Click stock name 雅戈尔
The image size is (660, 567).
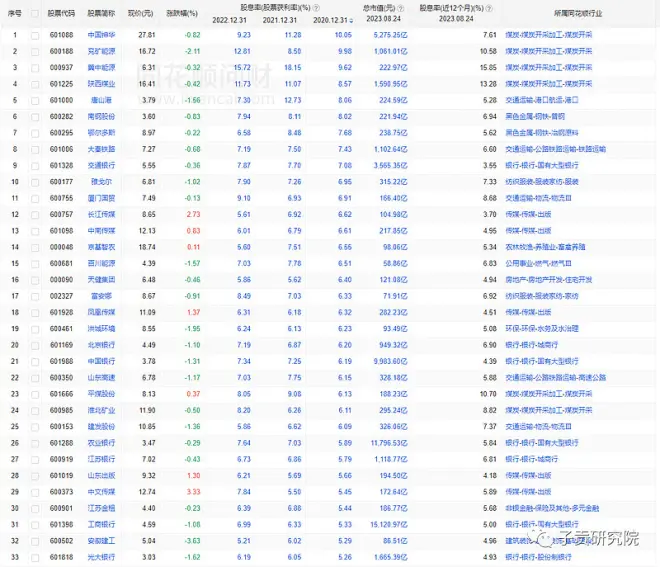(x=101, y=181)
